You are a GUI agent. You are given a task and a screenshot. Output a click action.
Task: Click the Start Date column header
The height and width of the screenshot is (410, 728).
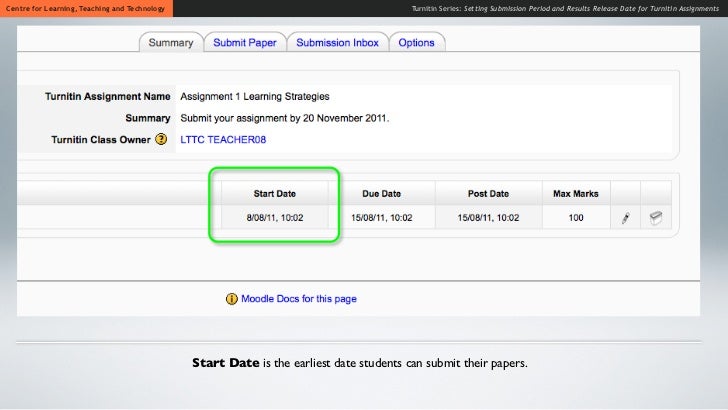click(x=275, y=194)
